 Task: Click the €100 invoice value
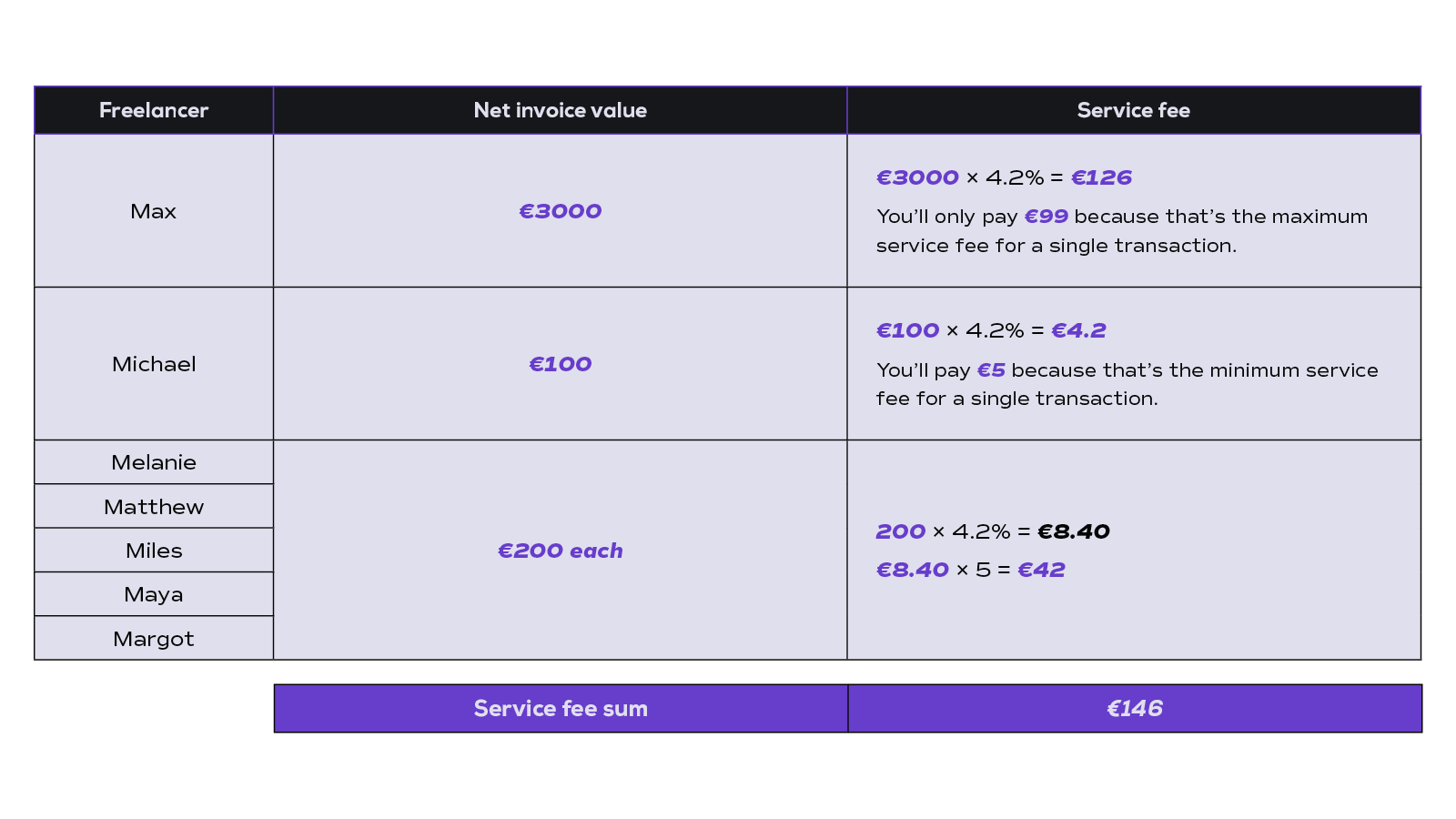click(561, 364)
